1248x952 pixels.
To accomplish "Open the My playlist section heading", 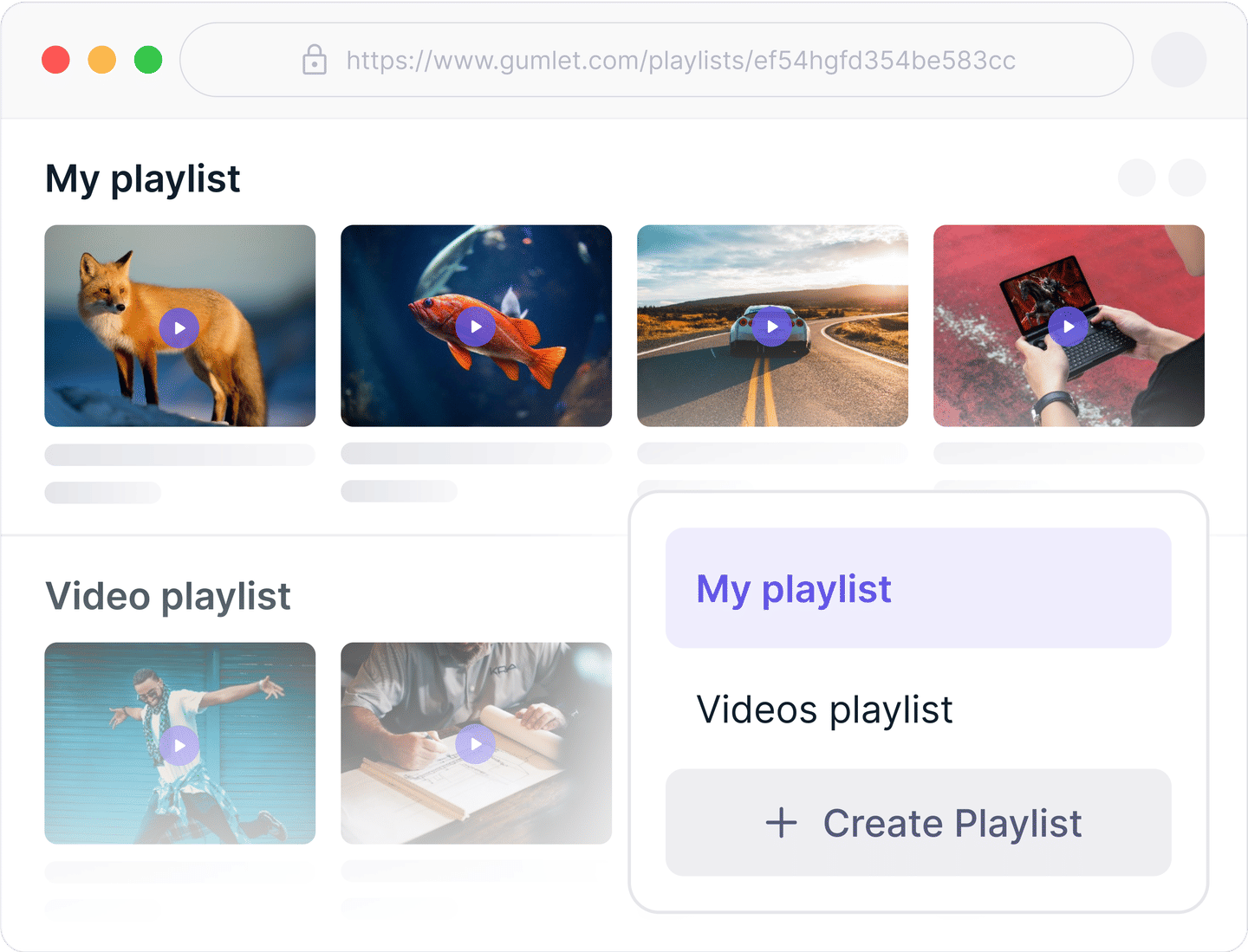I will tap(143, 178).
